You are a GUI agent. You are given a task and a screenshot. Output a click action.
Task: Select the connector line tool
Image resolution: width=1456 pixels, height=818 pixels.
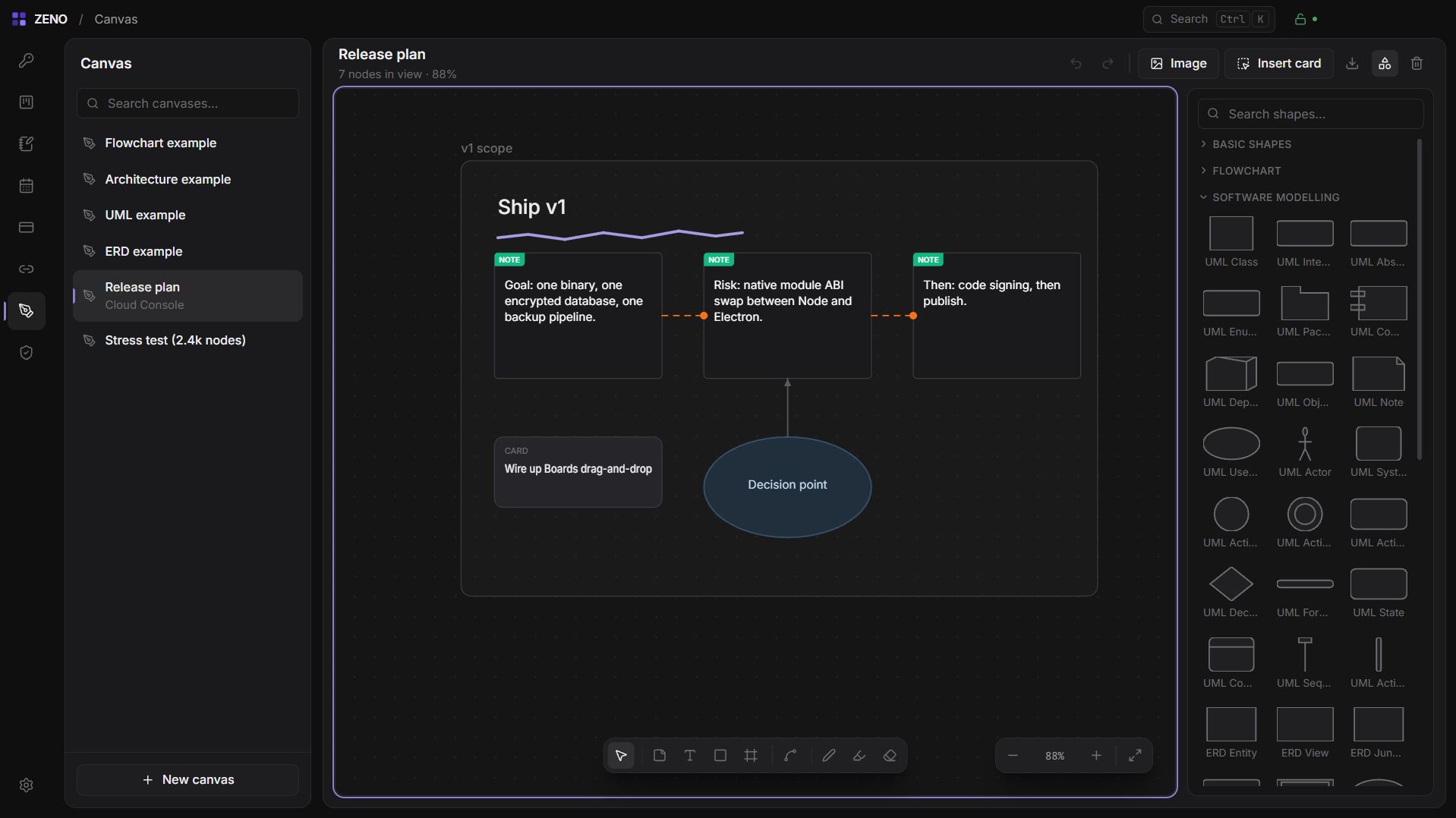[790, 756]
